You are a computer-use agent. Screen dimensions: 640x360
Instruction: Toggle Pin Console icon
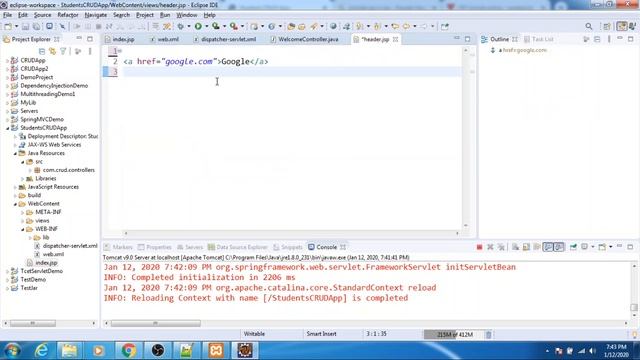(x=573, y=247)
